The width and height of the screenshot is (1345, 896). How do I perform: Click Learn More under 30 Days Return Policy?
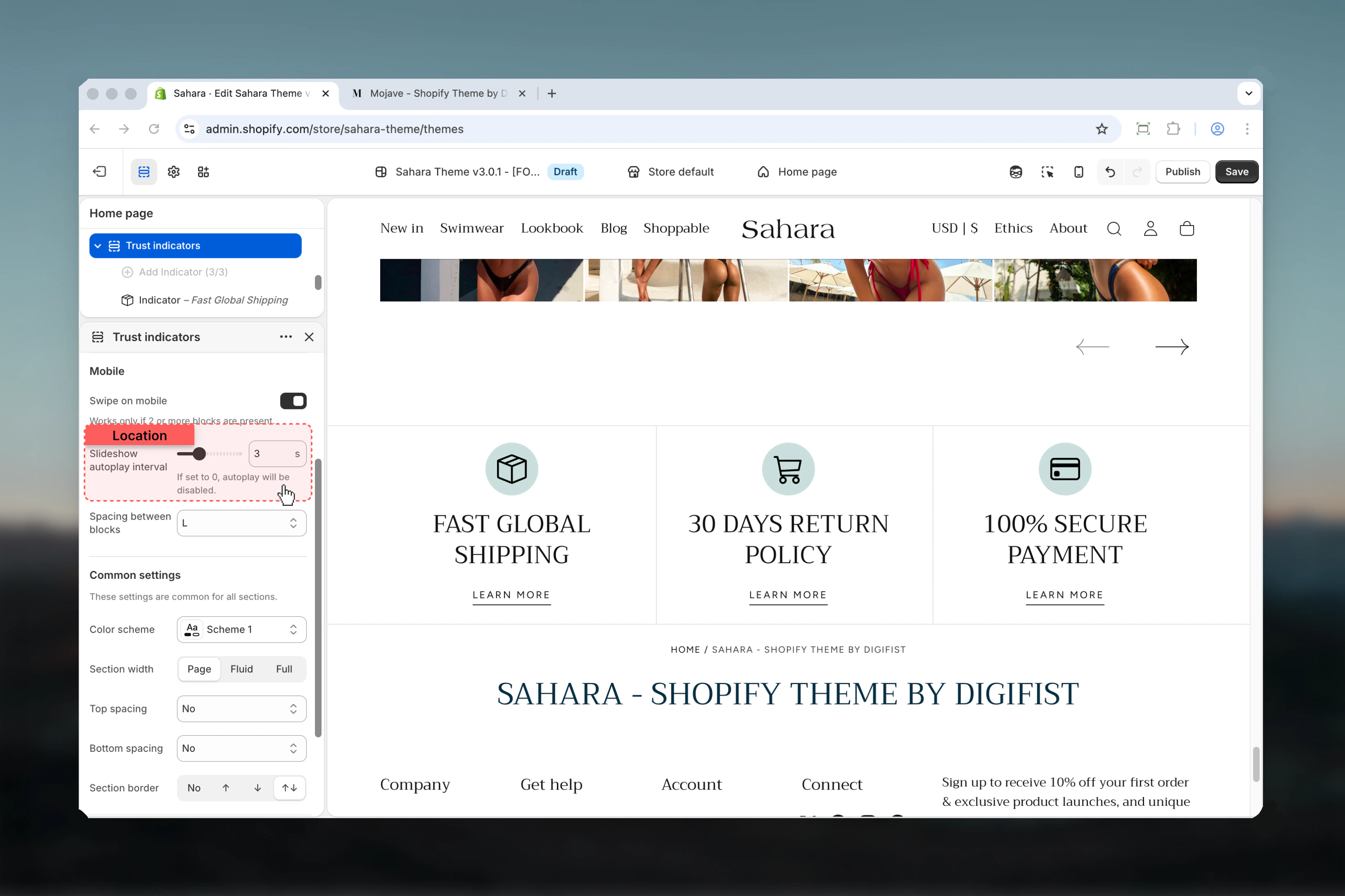[x=788, y=596]
